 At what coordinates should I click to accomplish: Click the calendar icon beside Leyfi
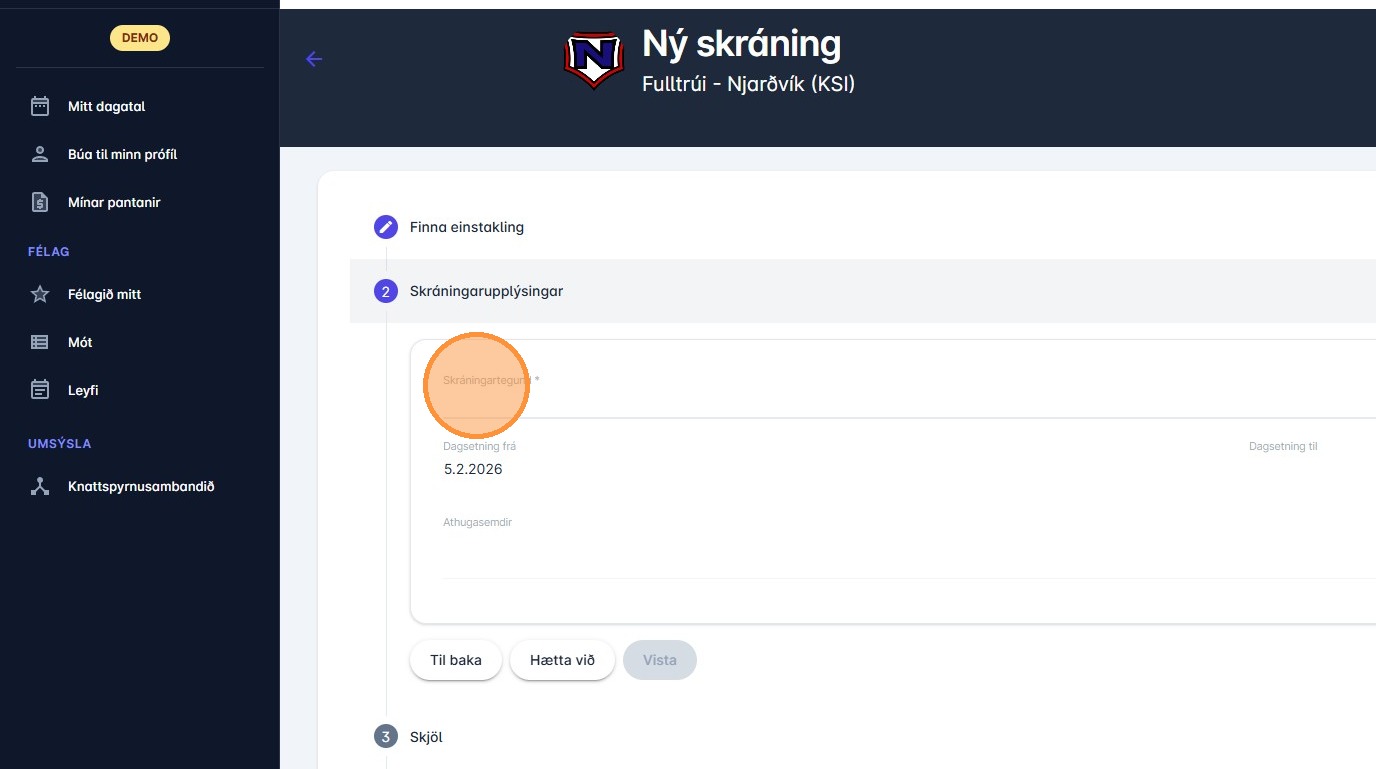tap(40, 390)
